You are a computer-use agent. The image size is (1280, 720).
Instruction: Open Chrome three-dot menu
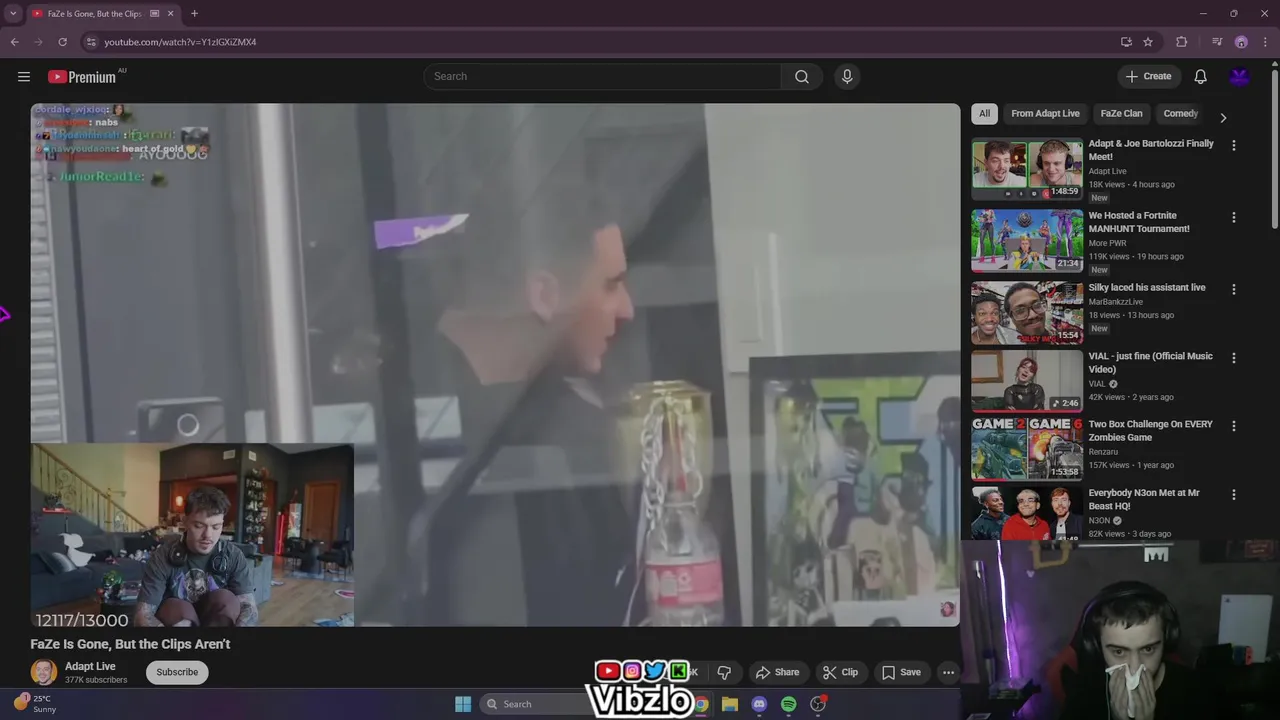click(1266, 42)
